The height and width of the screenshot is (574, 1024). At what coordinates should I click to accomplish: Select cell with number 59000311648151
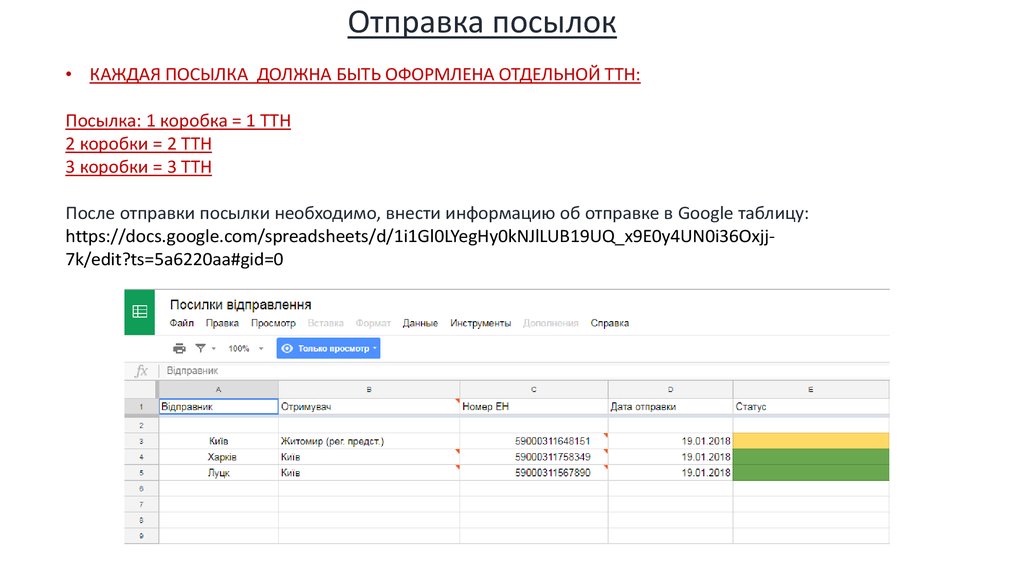click(534, 440)
